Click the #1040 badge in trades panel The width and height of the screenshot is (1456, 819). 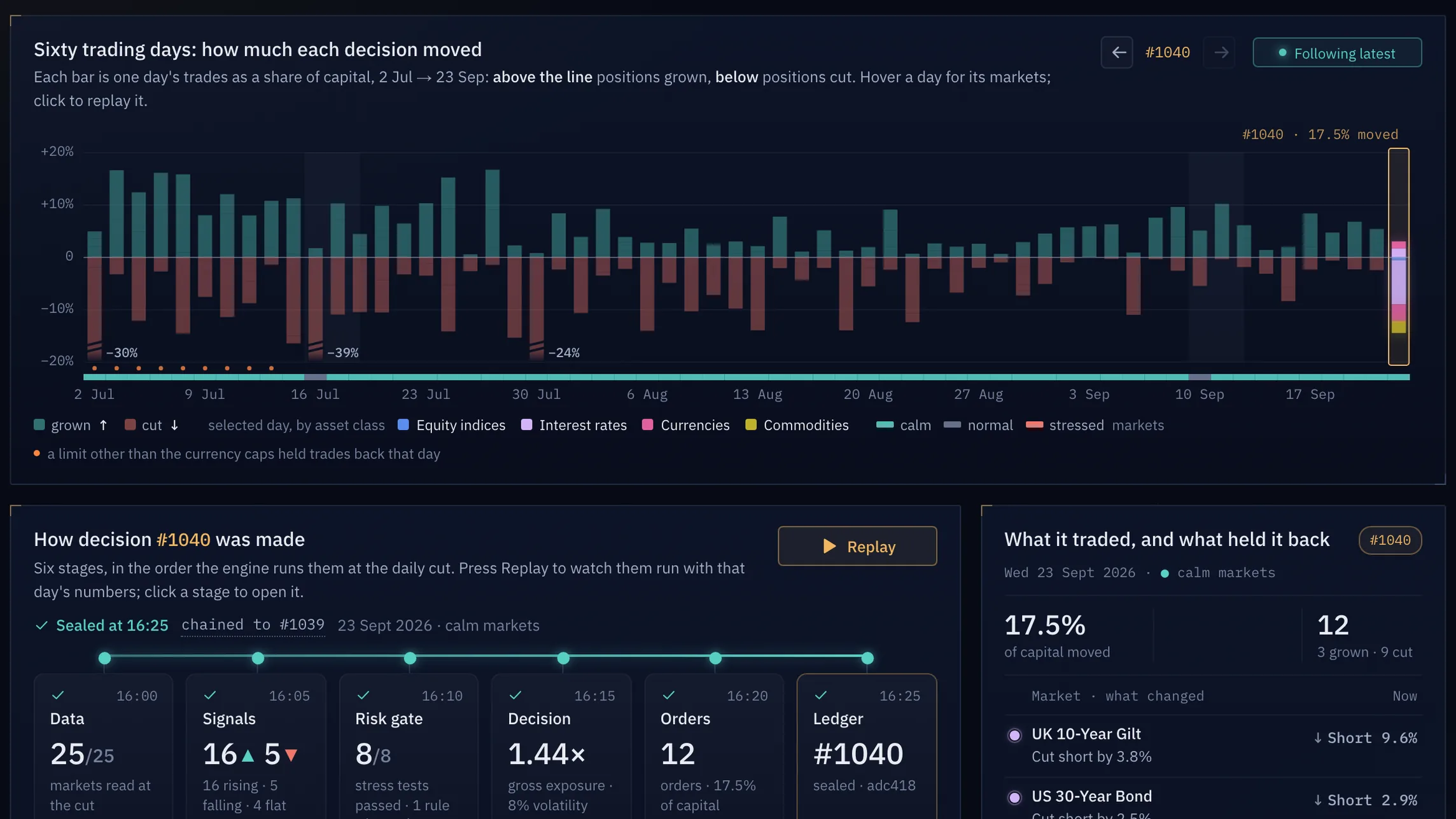point(1390,540)
